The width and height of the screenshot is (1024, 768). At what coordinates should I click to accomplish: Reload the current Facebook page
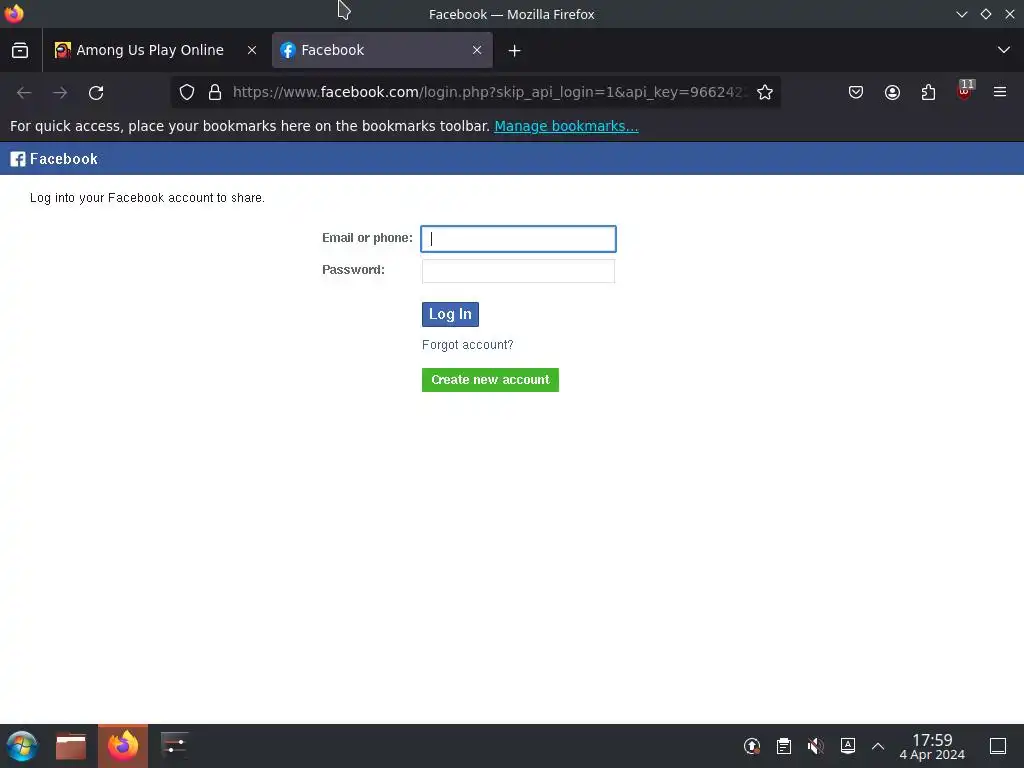coord(96,93)
